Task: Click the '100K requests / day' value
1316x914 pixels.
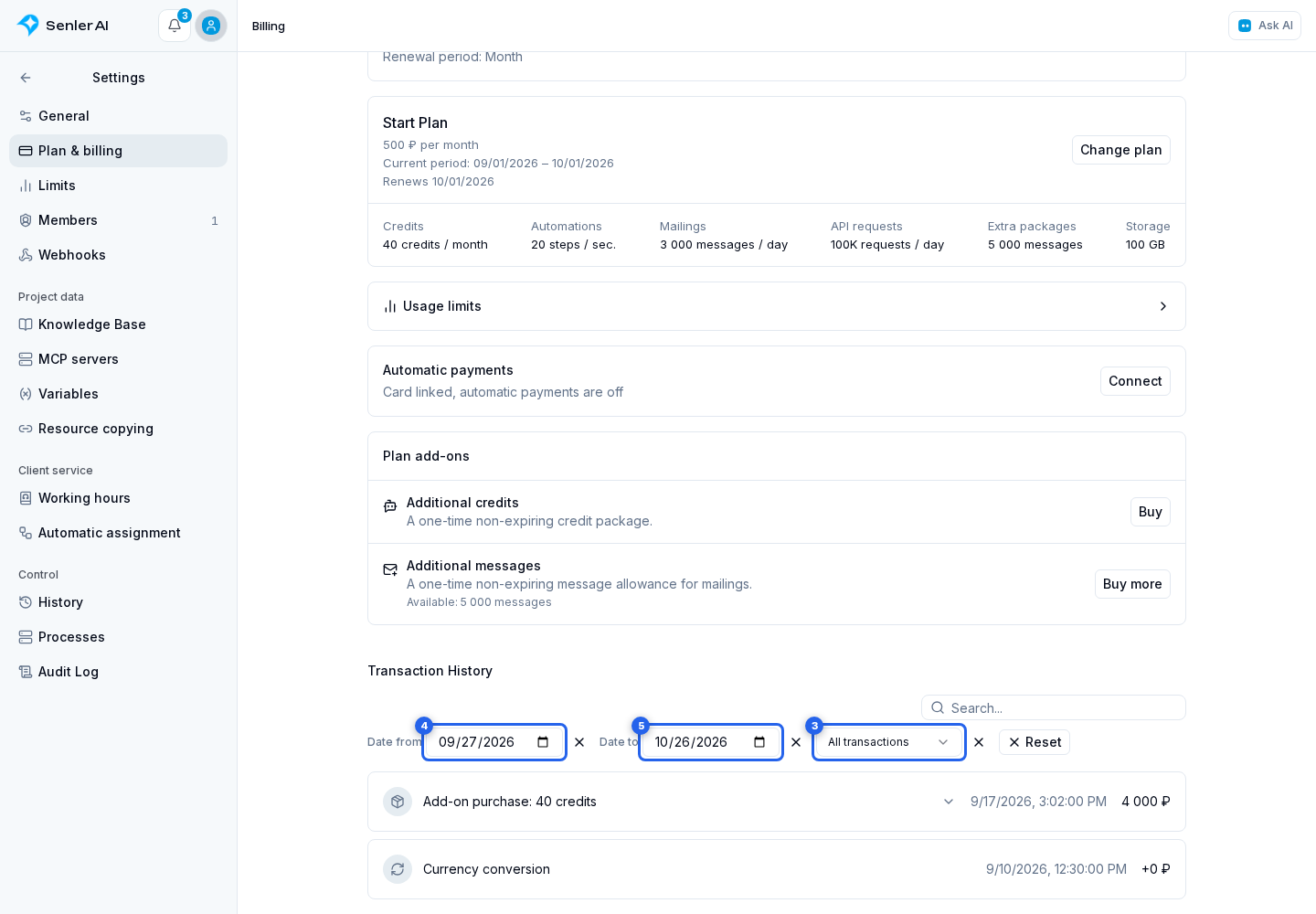Action: point(887,245)
